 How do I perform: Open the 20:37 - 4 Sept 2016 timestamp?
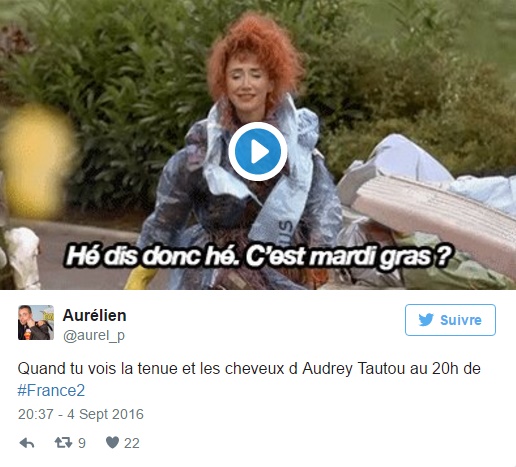pos(81,414)
